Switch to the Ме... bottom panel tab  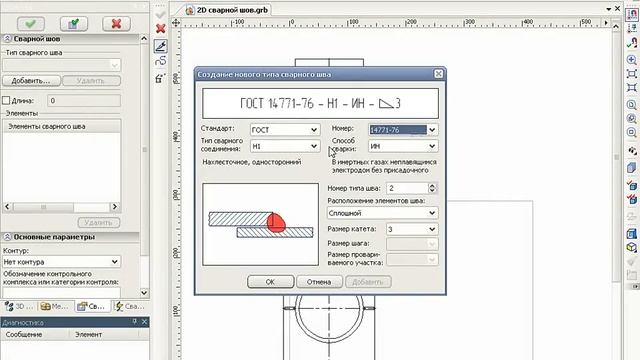coord(55,306)
